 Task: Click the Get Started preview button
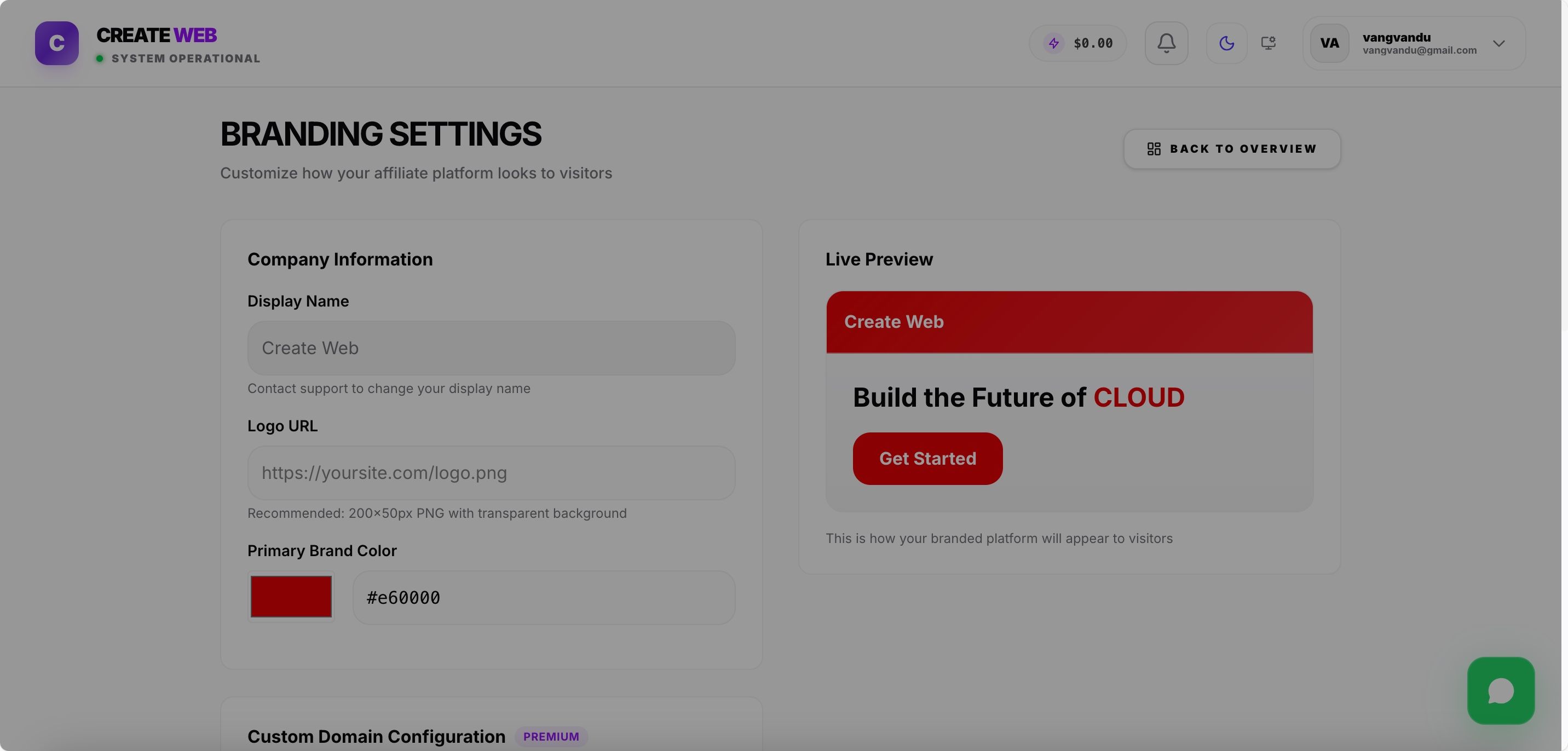click(927, 459)
